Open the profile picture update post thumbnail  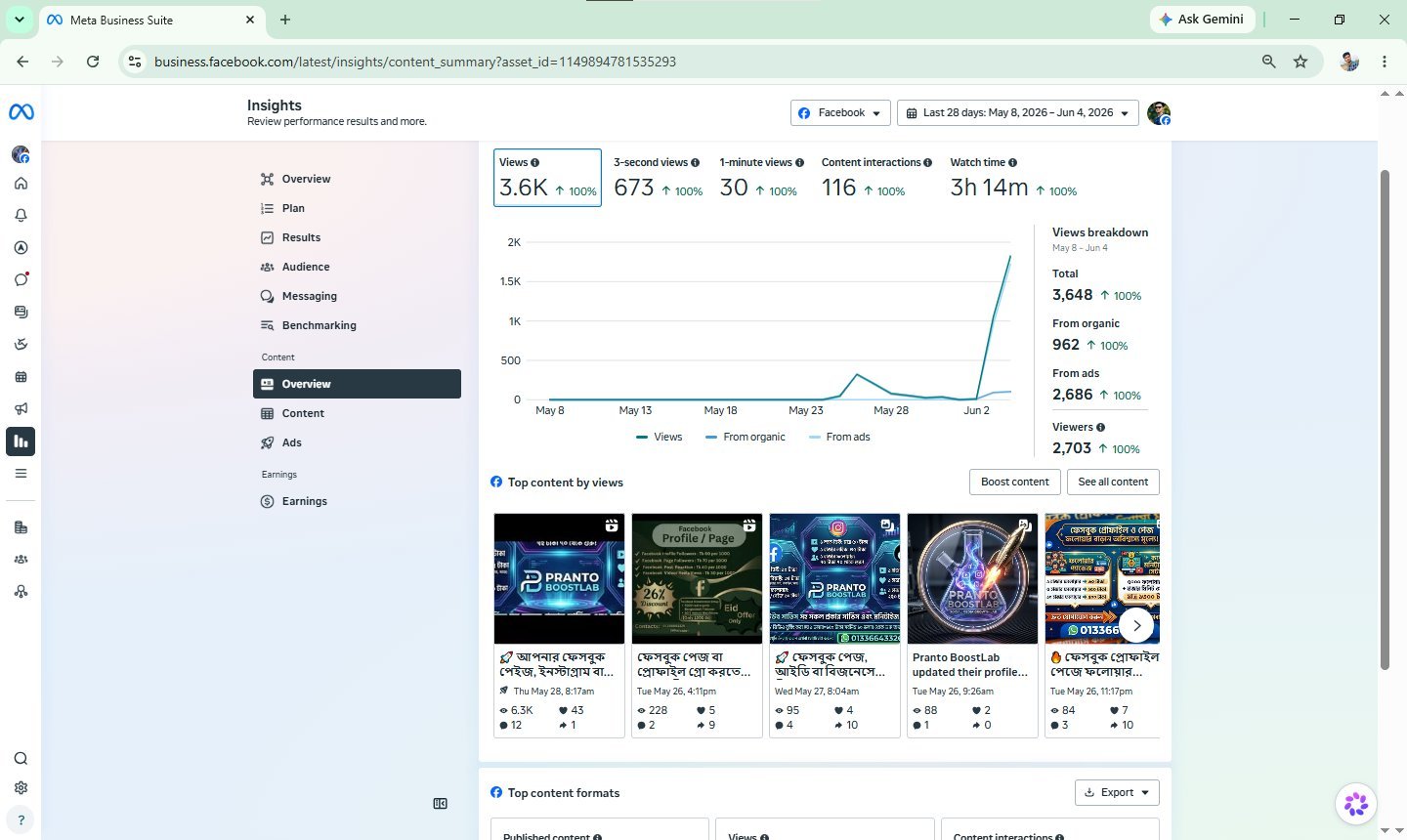972,578
